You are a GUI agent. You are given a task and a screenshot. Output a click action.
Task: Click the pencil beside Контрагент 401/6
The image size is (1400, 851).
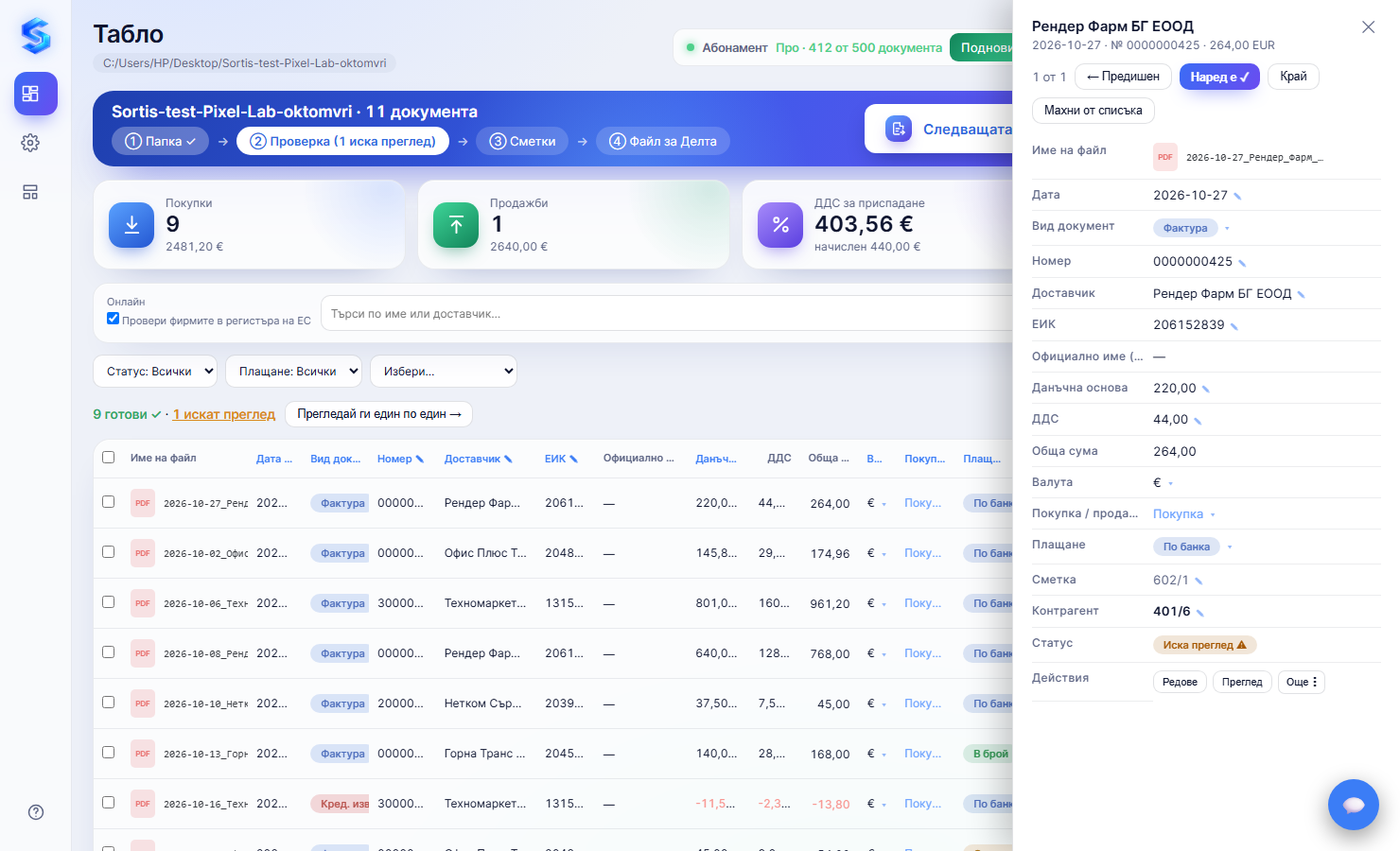point(1200,612)
